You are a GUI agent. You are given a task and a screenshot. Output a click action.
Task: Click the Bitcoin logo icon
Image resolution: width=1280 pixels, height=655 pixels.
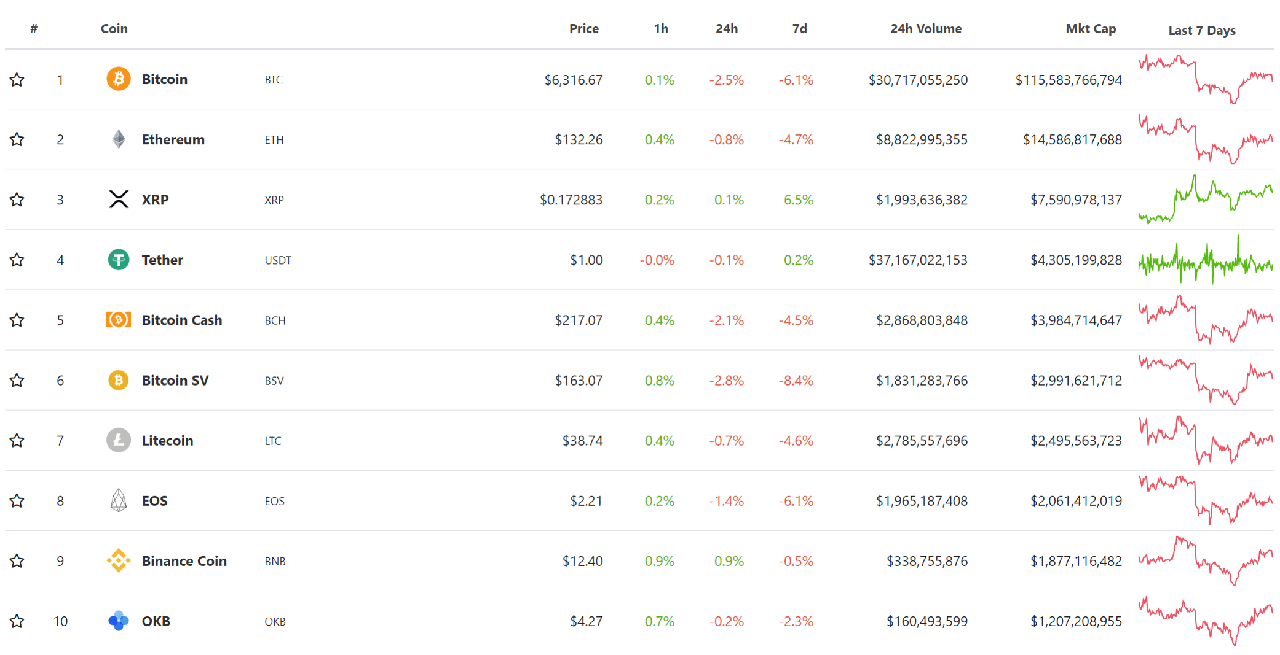coord(118,79)
